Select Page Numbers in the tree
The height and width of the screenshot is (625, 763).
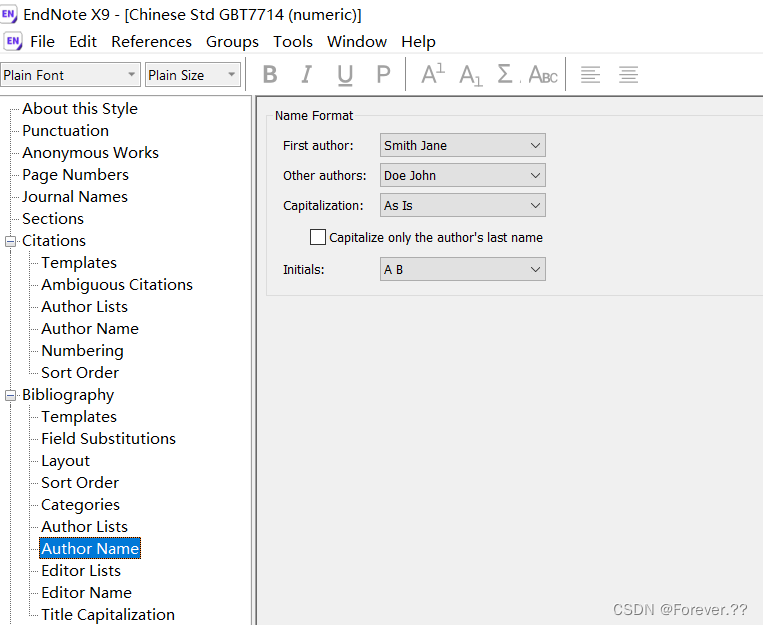(75, 174)
